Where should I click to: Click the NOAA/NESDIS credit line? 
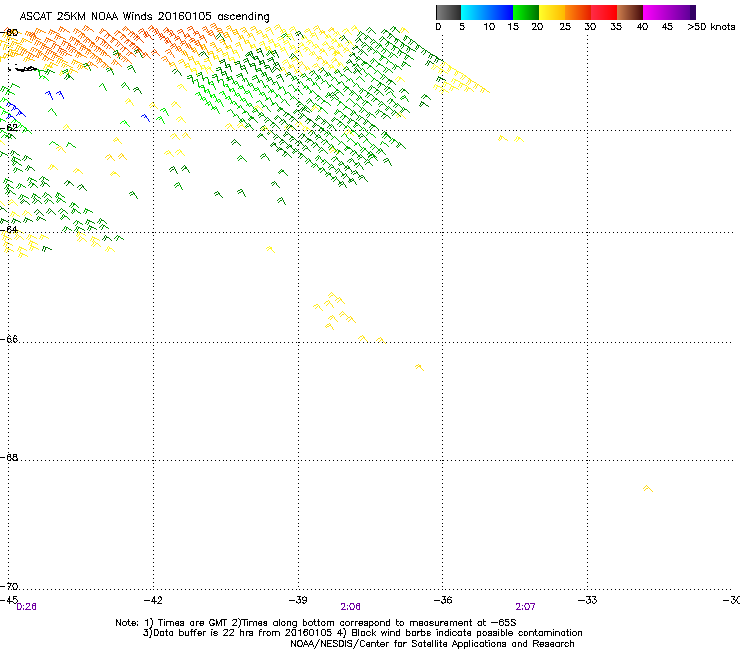pos(432,644)
